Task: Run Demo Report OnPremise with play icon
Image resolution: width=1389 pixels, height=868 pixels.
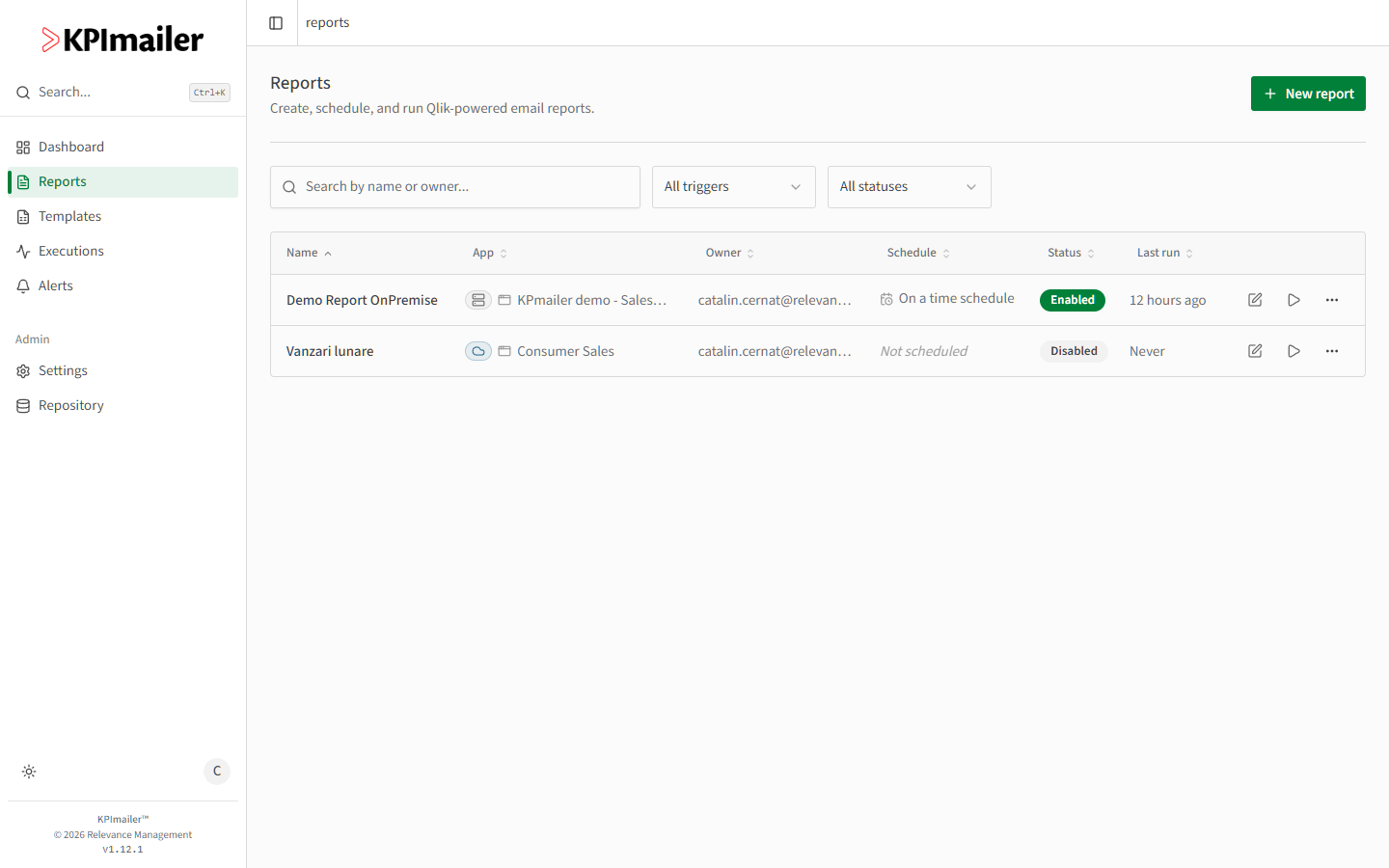Action: coord(1294,300)
